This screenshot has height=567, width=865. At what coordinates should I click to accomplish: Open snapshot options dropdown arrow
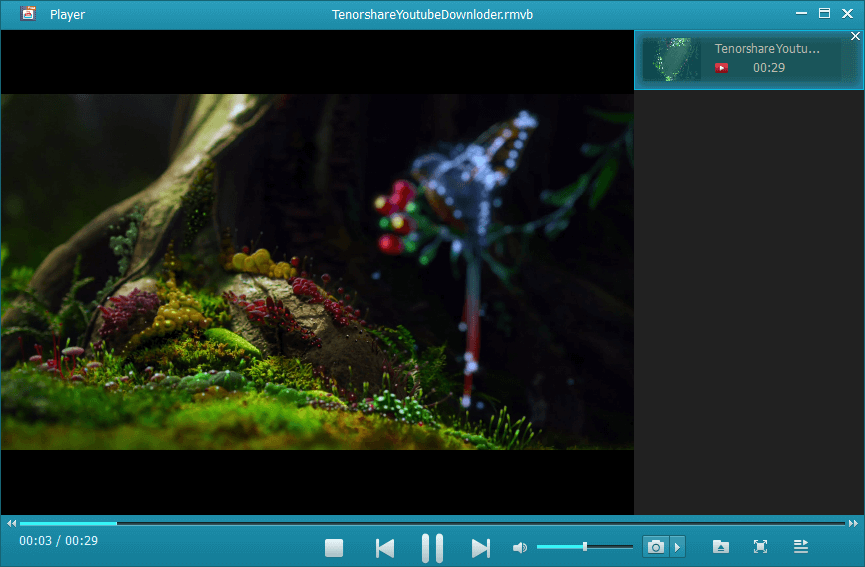click(677, 547)
